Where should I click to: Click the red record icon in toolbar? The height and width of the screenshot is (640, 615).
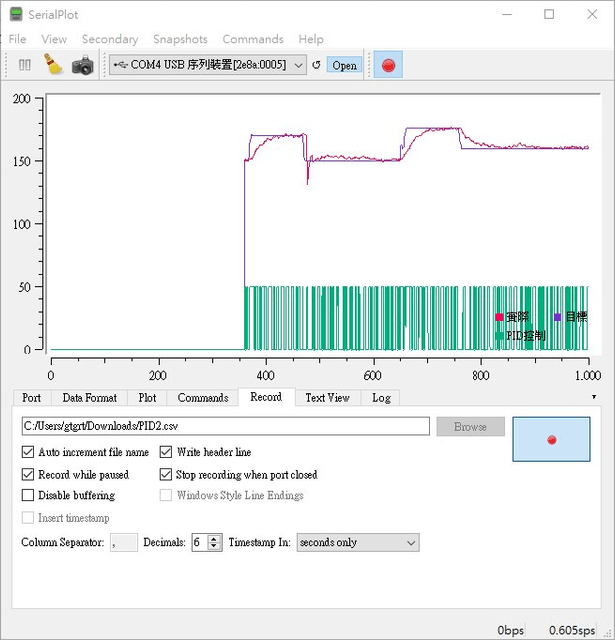point(388,65)
